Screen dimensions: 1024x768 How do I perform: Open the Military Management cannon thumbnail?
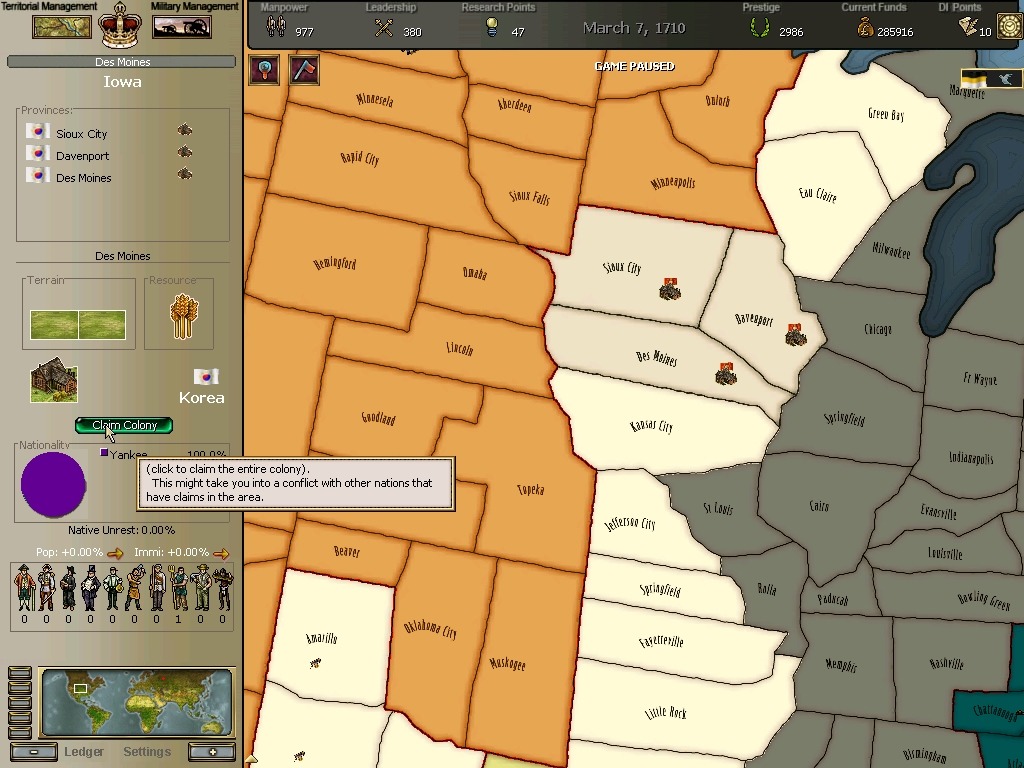tap(182, 27)
